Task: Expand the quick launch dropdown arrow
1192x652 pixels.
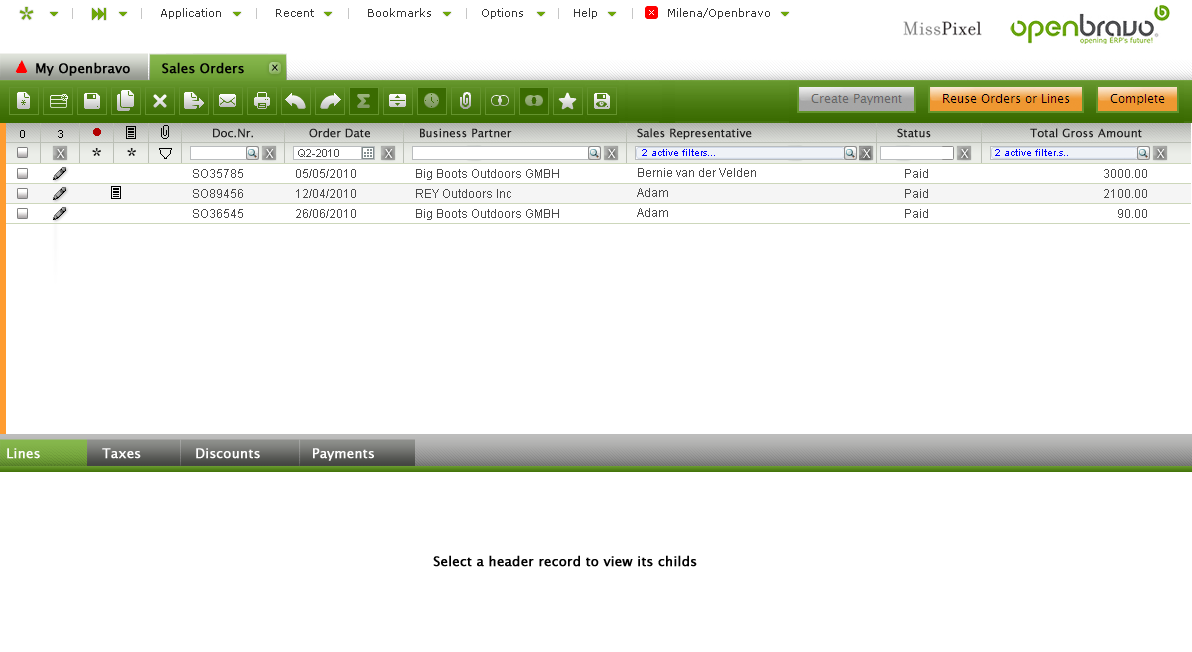Action: point(123,14)
